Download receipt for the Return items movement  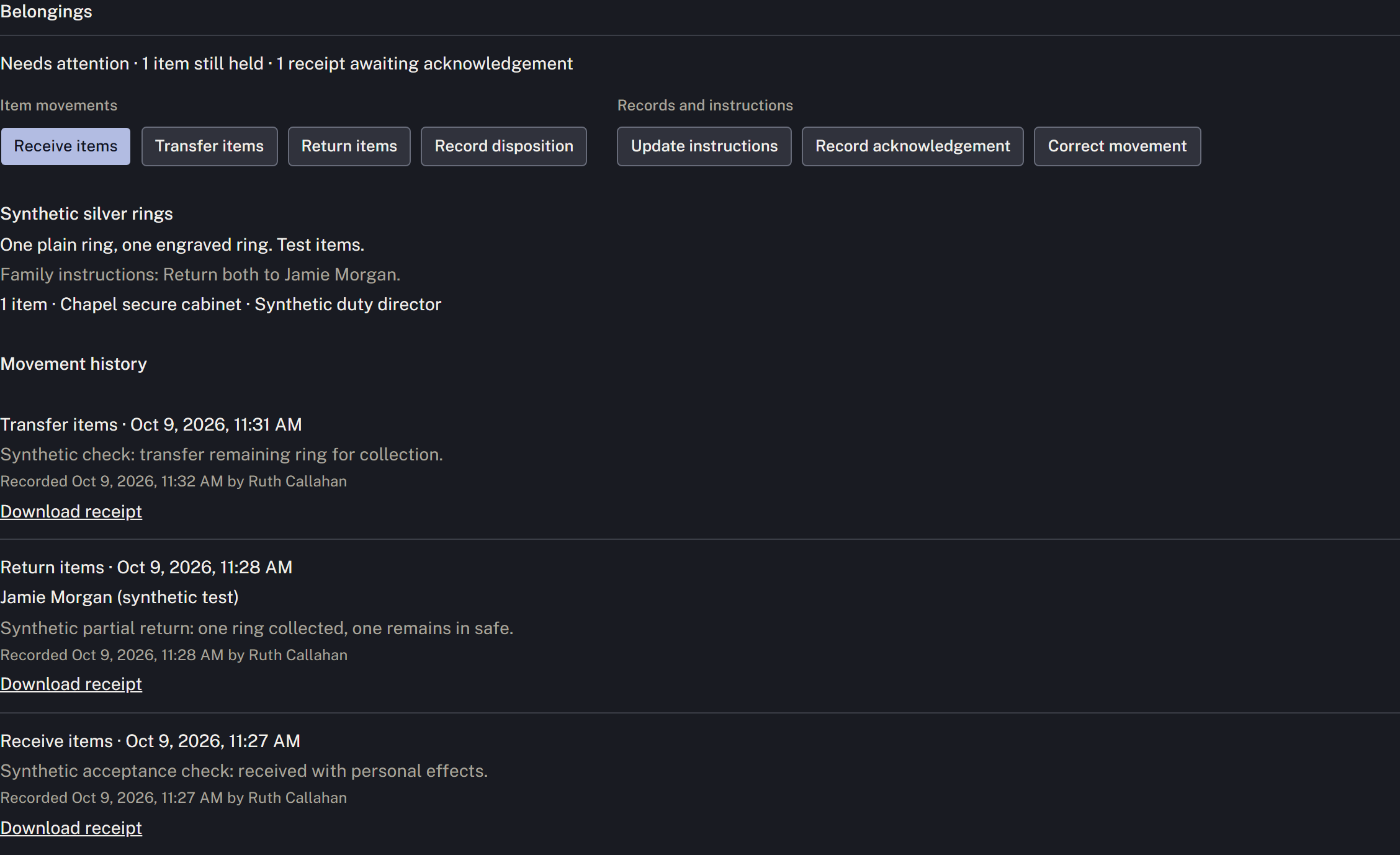pyautogui.click(x=71, y=684)
